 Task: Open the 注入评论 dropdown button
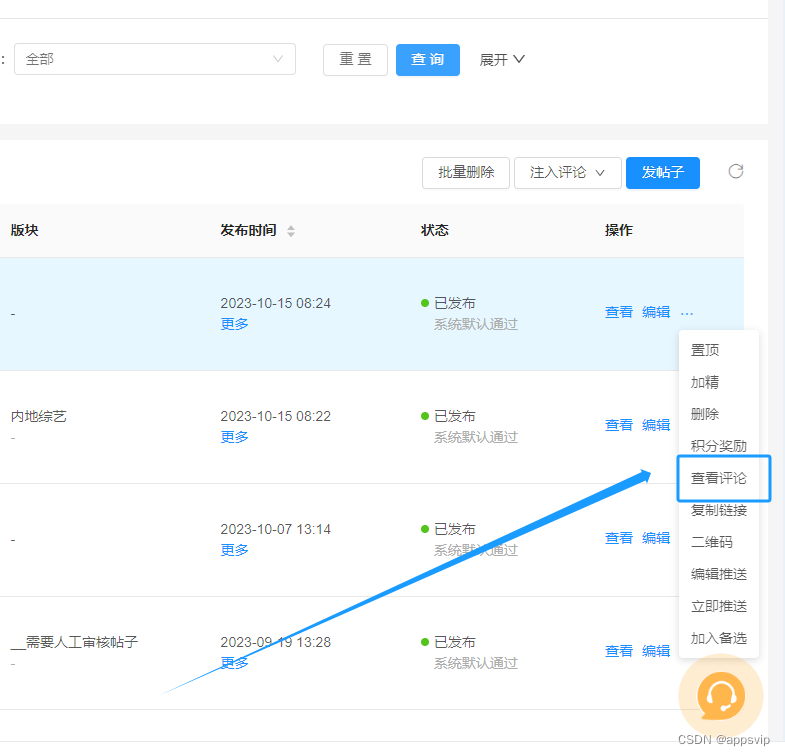pyautogui.click(x=568, y=173)
